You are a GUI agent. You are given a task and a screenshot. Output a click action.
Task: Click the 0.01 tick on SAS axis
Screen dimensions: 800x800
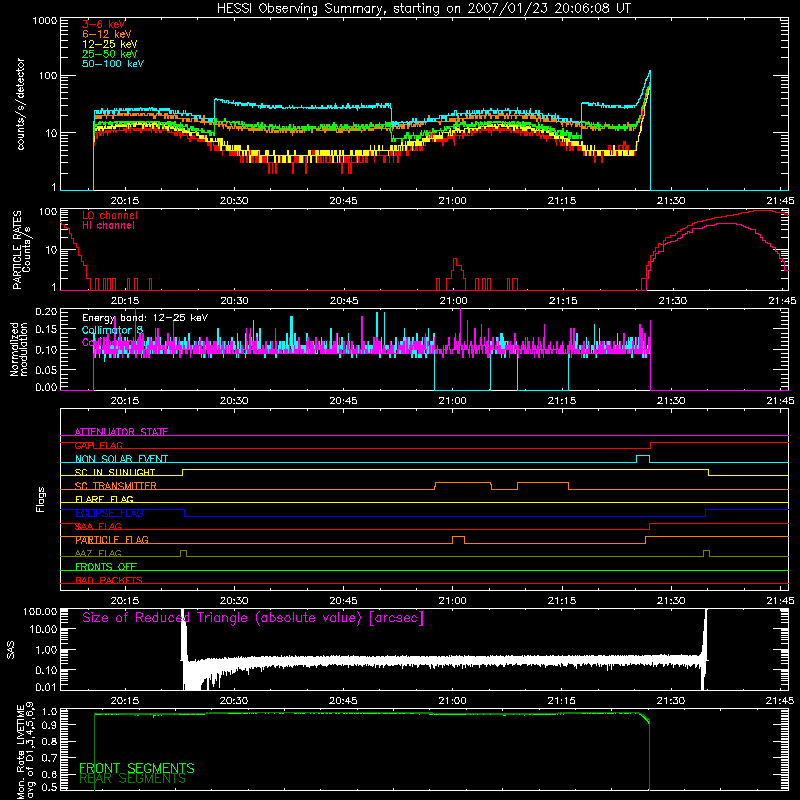click(46, 687)
